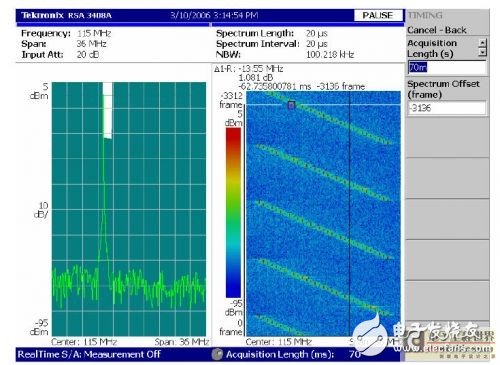This screenshot has height=365, width=500.
Task: Click the second chirp stripe in the spectrogram
Action: tap(323, 173)
